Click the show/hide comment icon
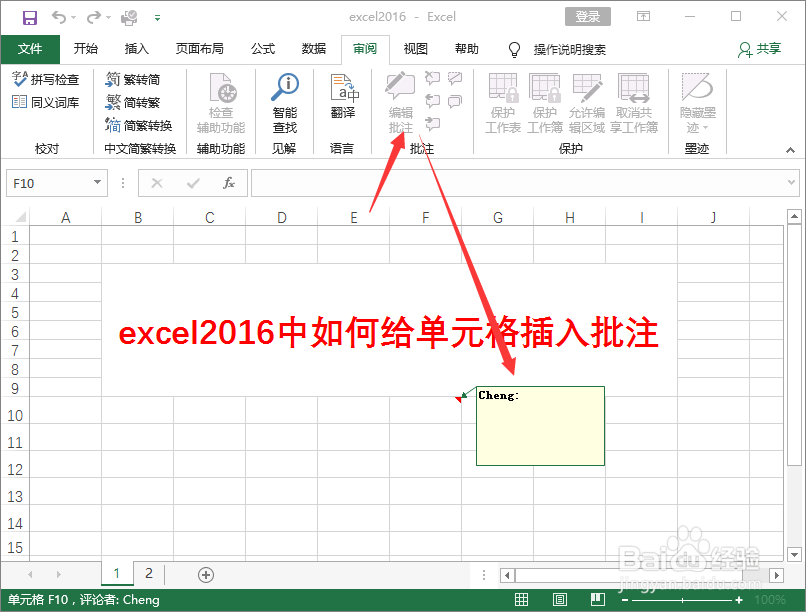This screenshot has width=806, height=612. click(x=455, y=78)
